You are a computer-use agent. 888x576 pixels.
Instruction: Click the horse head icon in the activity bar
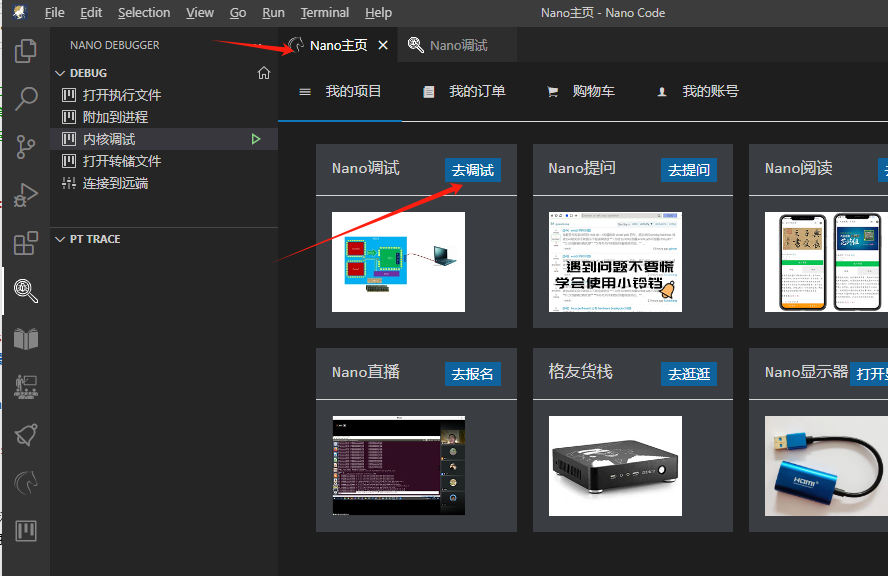pyautogui.click(x=25, y=483)
